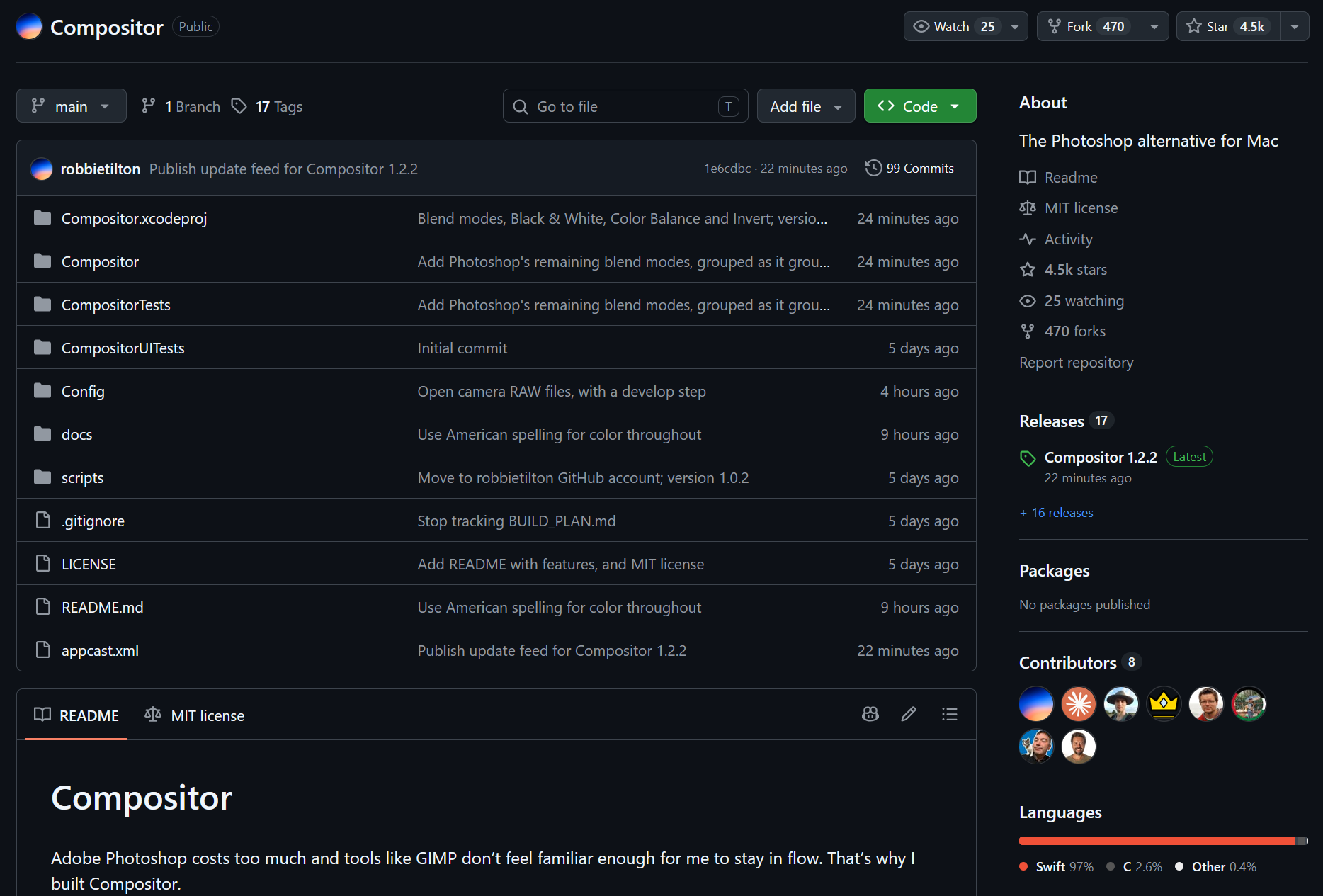Open the + 16 releases link
This screenshot has width=1323, height=896.
pos(1056,513)
